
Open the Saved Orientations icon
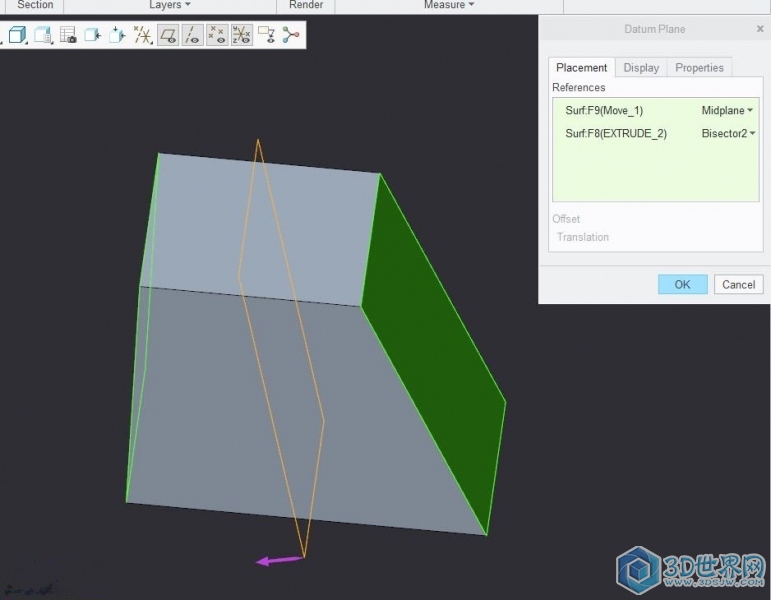[x=43, y=35]
